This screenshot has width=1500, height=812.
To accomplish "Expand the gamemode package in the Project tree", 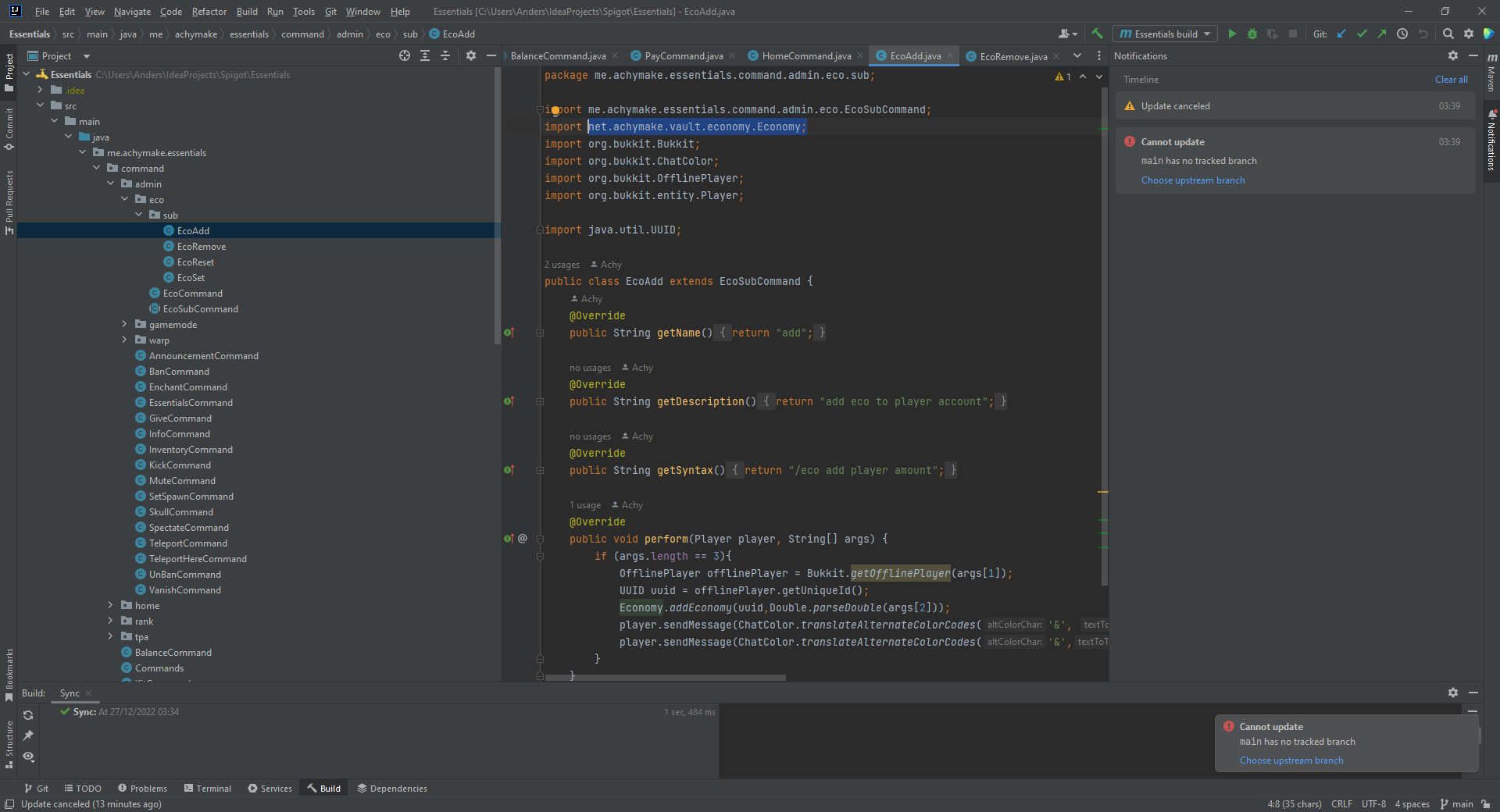I will 123,324.
